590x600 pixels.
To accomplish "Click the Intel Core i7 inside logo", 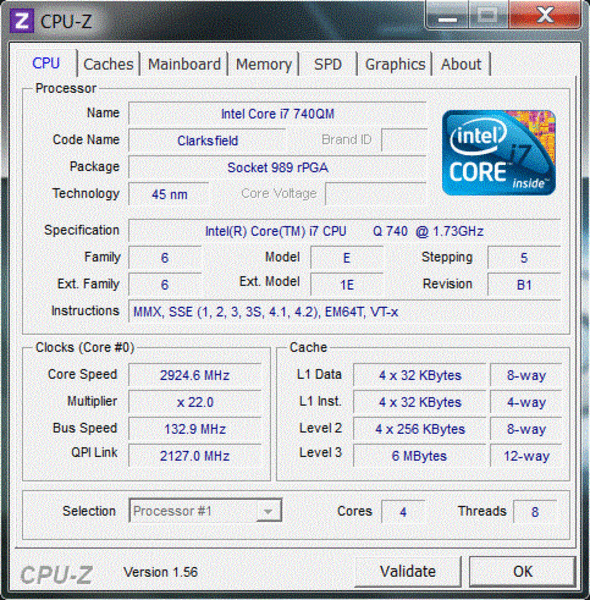I will click(x=499, y=152).
